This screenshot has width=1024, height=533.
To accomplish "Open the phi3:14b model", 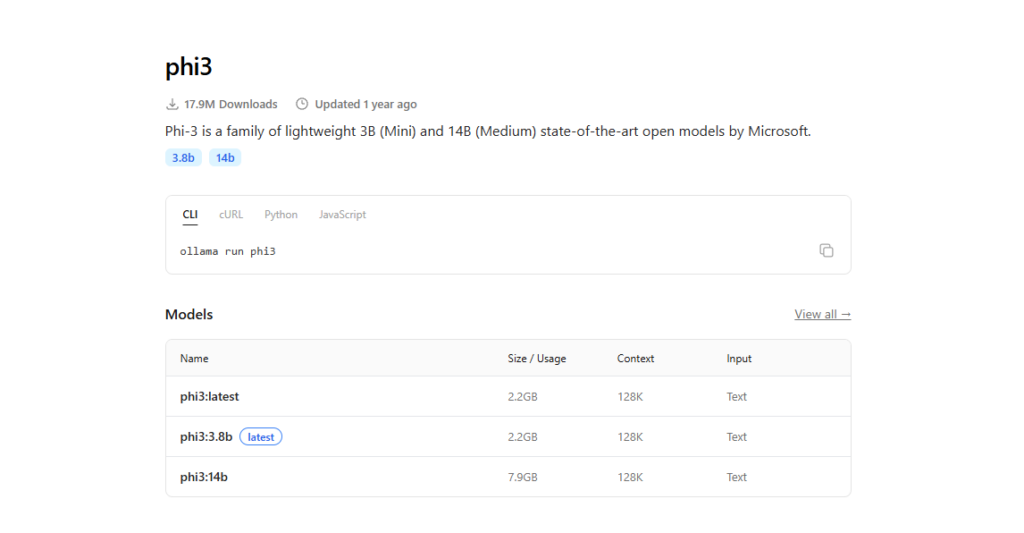I will 508,477.
